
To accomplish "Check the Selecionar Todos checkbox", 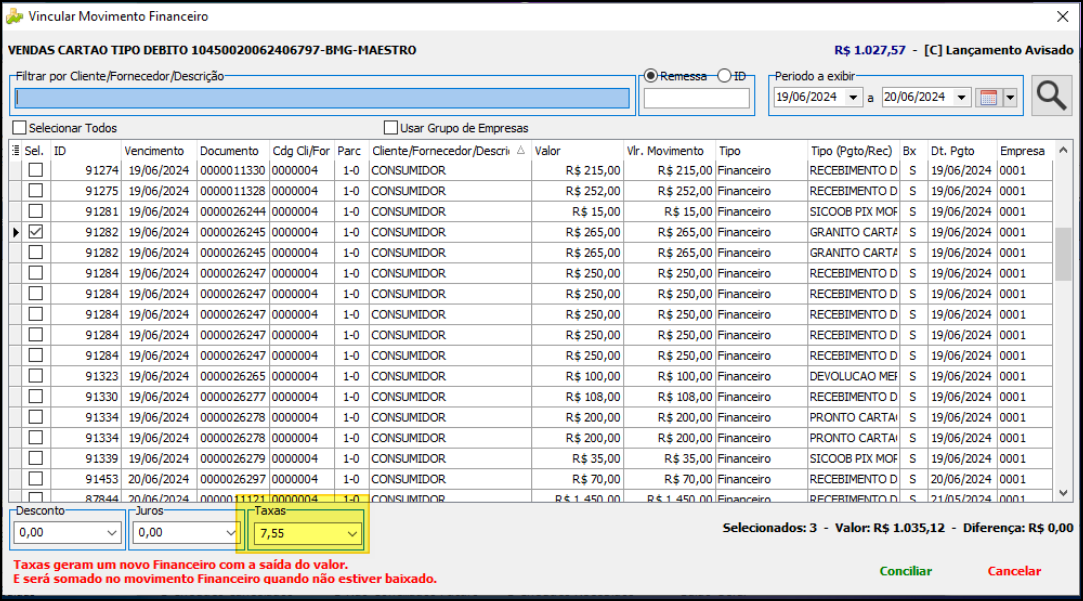I will coord(19,128).
